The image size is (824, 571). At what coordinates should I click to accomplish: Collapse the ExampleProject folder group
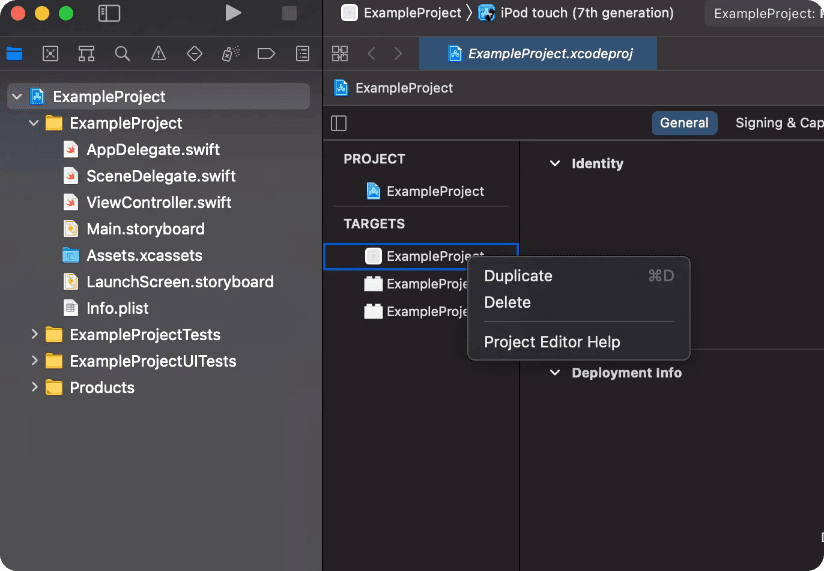point(34,123)
